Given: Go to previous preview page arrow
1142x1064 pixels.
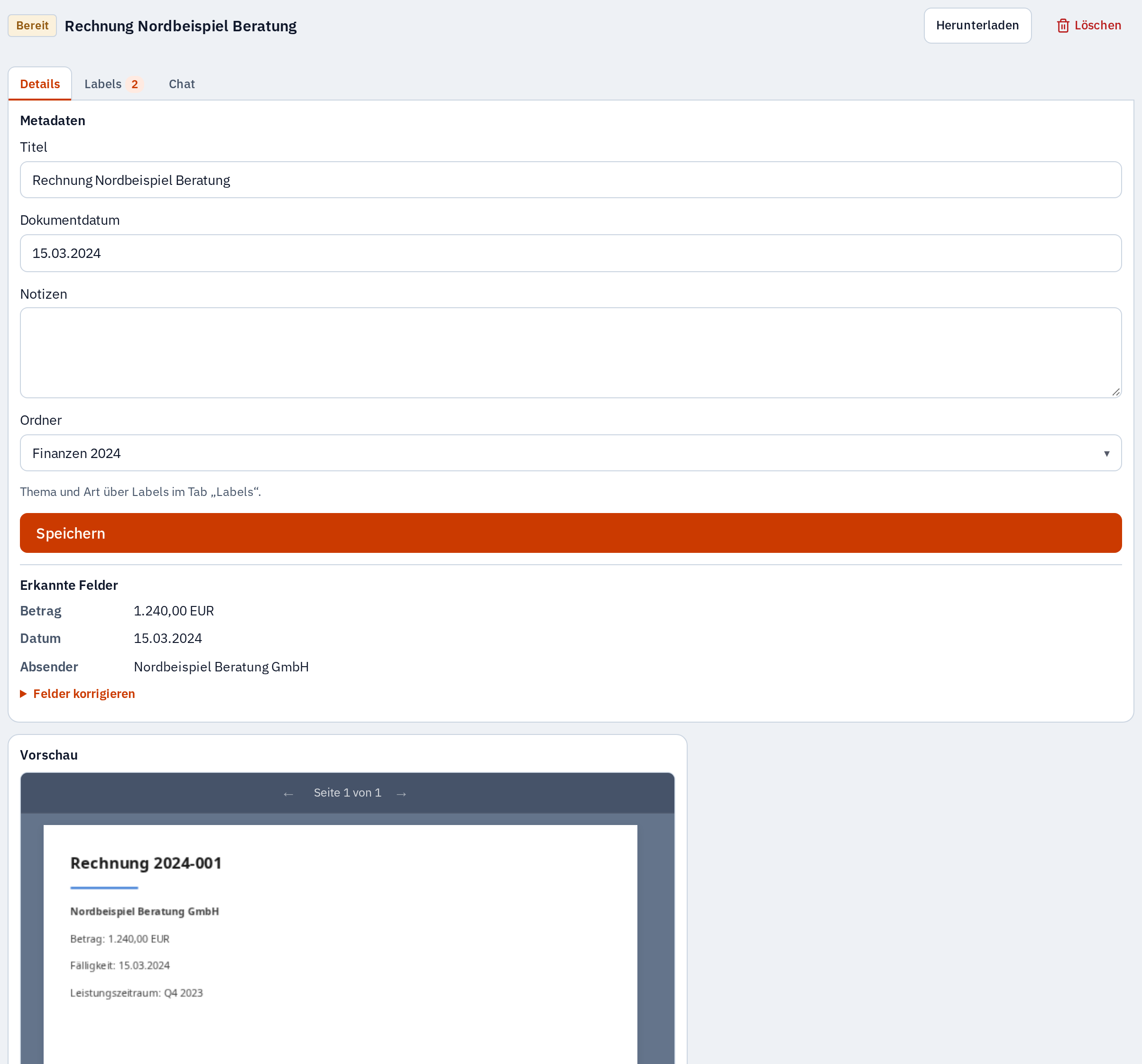Looking at the screenshot, I should 288,794.
